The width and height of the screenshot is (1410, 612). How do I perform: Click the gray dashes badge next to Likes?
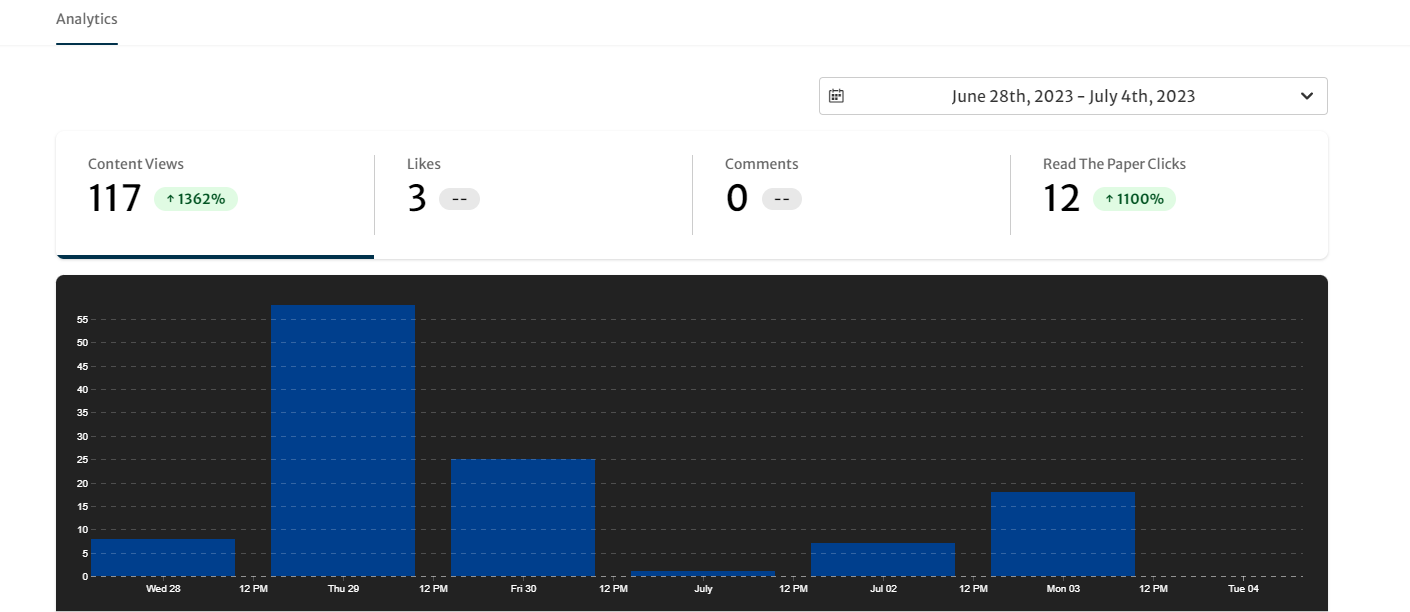click(x=460, y=198)
